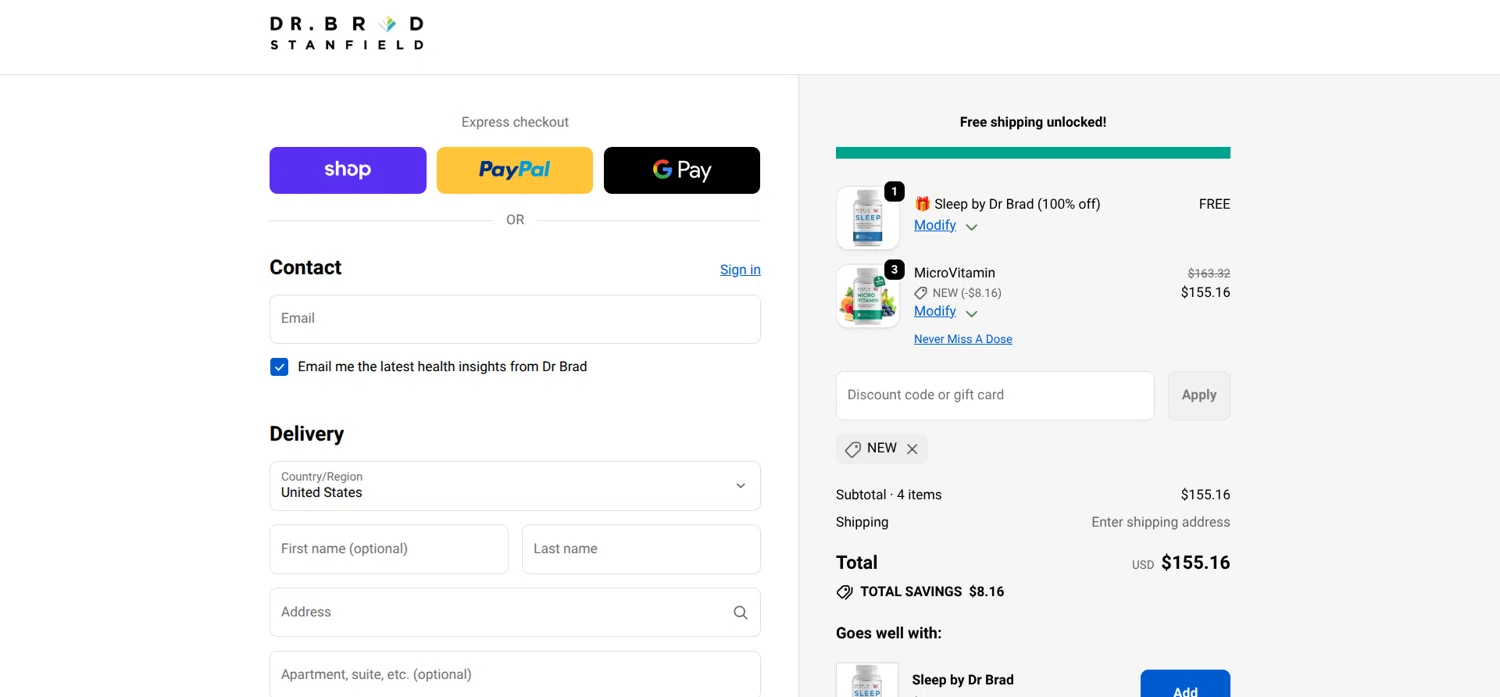Pay with Google Pay express button
Viewport: 1500px width, 697px height.
click(x=682, y=170)
